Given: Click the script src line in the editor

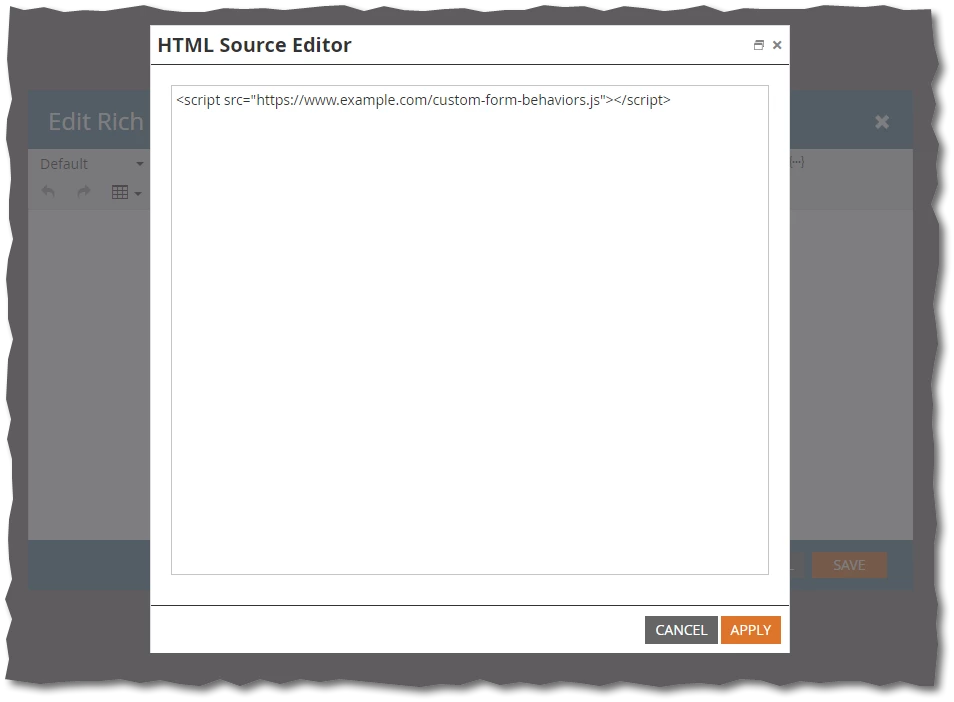Looking at the screenshot, I should tap(423, 100).
